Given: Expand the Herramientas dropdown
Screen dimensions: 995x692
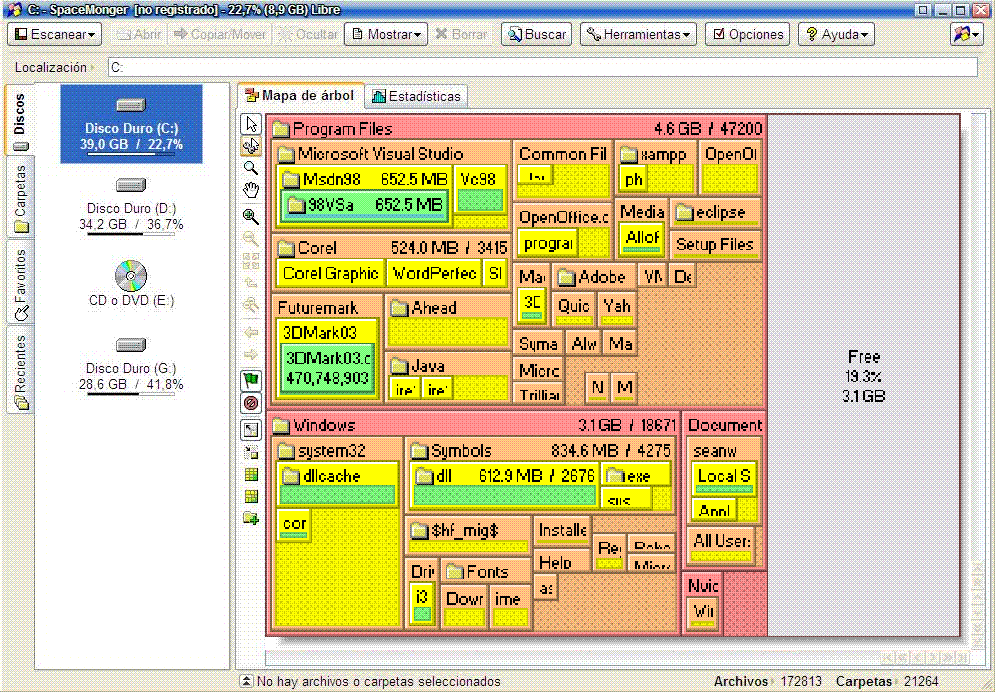Looking at the screenshot, I should pos(638,34).
